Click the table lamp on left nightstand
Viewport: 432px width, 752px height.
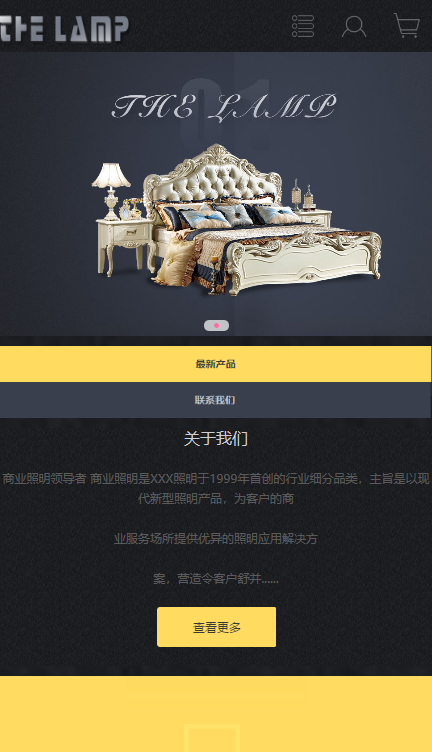click(x=111, y=191)
